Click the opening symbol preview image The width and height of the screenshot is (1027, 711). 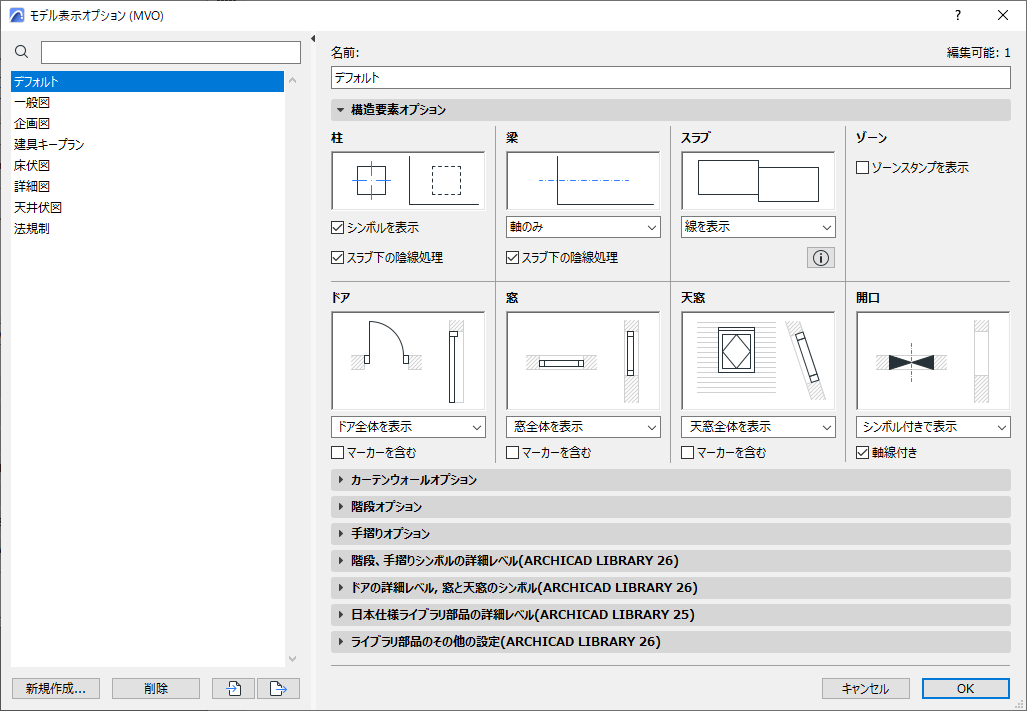pos(932,360)
